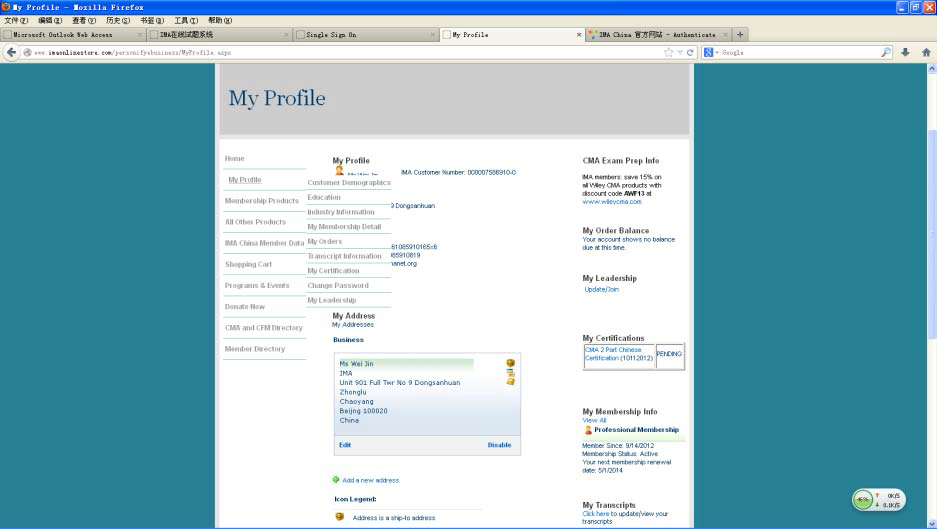Click Edit on the Business address
The image size is (937, 529).
(x=345, y=445)
